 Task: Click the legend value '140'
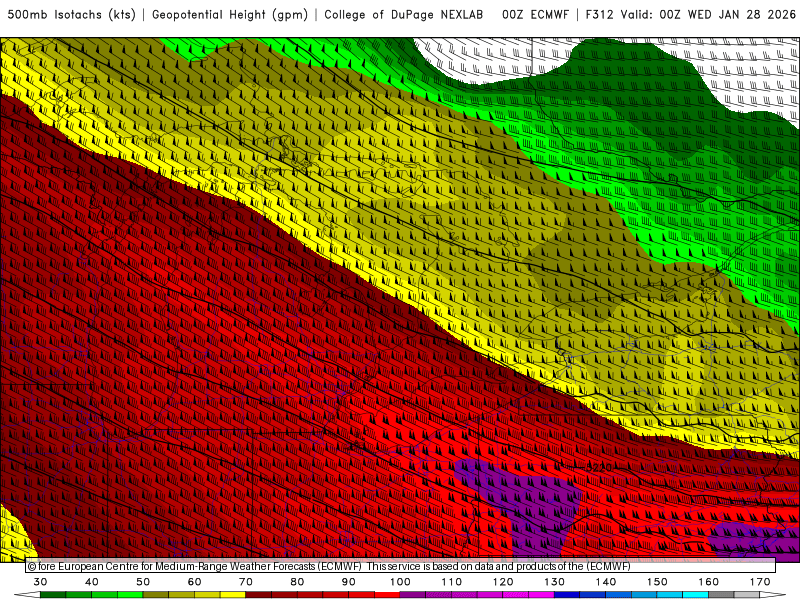click(x=606, y=582)
